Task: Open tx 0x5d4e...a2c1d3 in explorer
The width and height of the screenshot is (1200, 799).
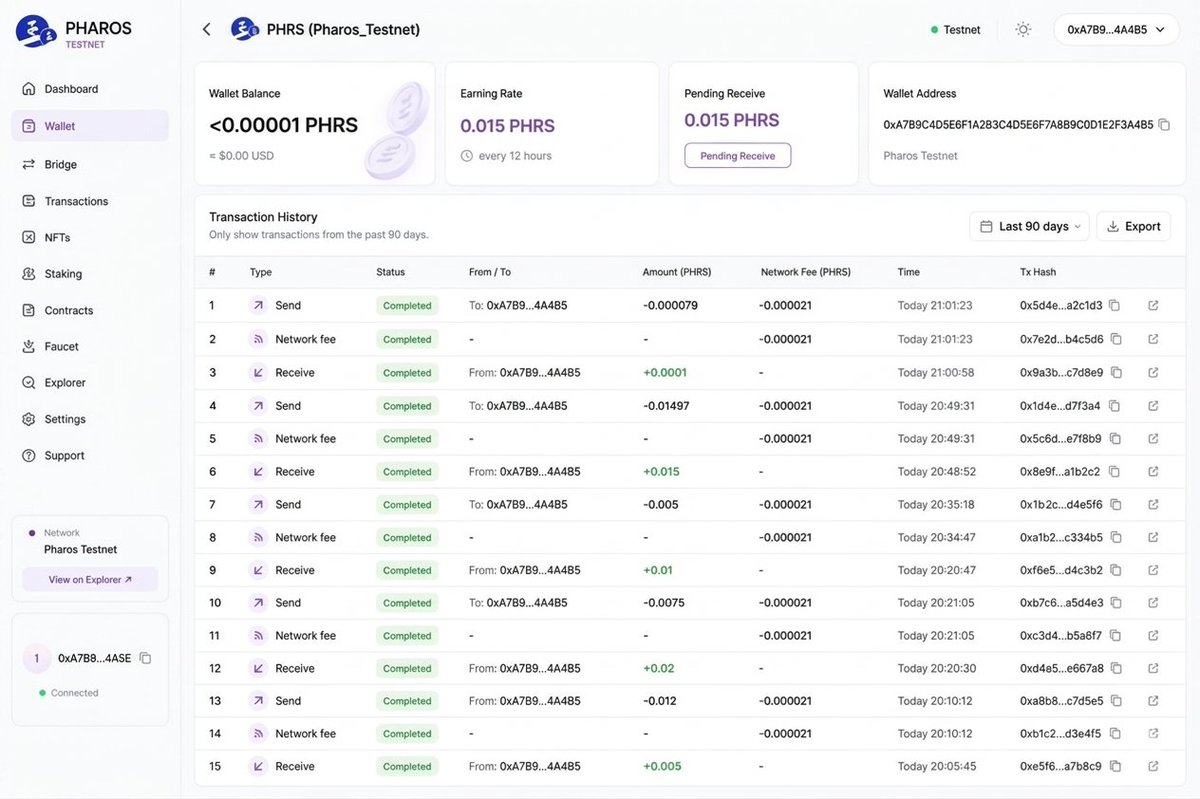Action: point(1153,305)
